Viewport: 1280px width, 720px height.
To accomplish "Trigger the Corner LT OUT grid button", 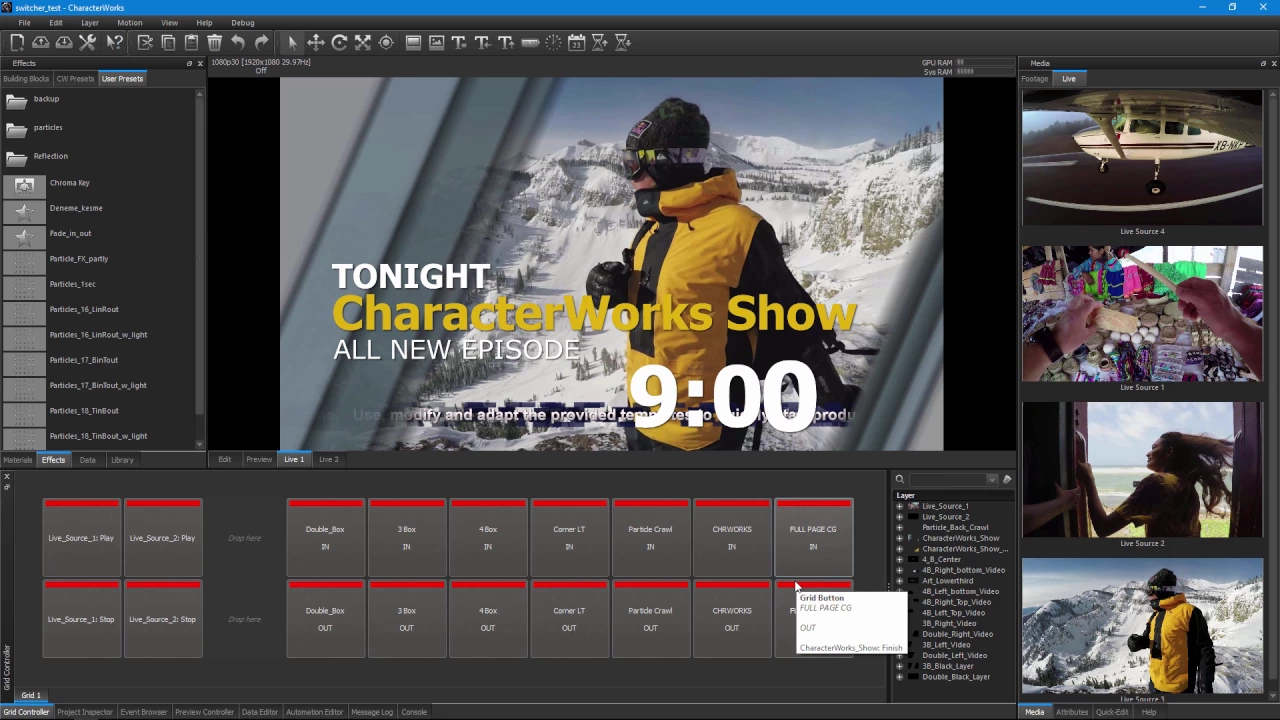I will (x=569, y=618).
